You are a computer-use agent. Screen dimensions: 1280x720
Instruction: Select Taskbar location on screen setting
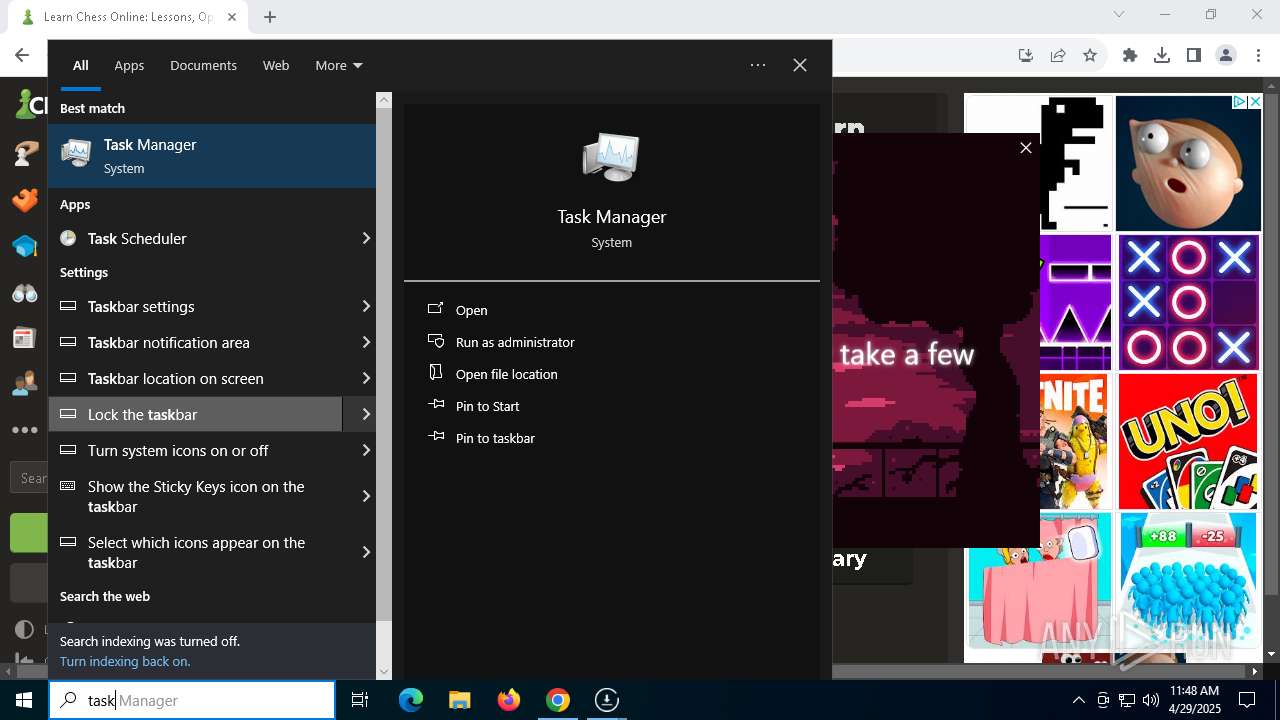(x=195, y=378)
